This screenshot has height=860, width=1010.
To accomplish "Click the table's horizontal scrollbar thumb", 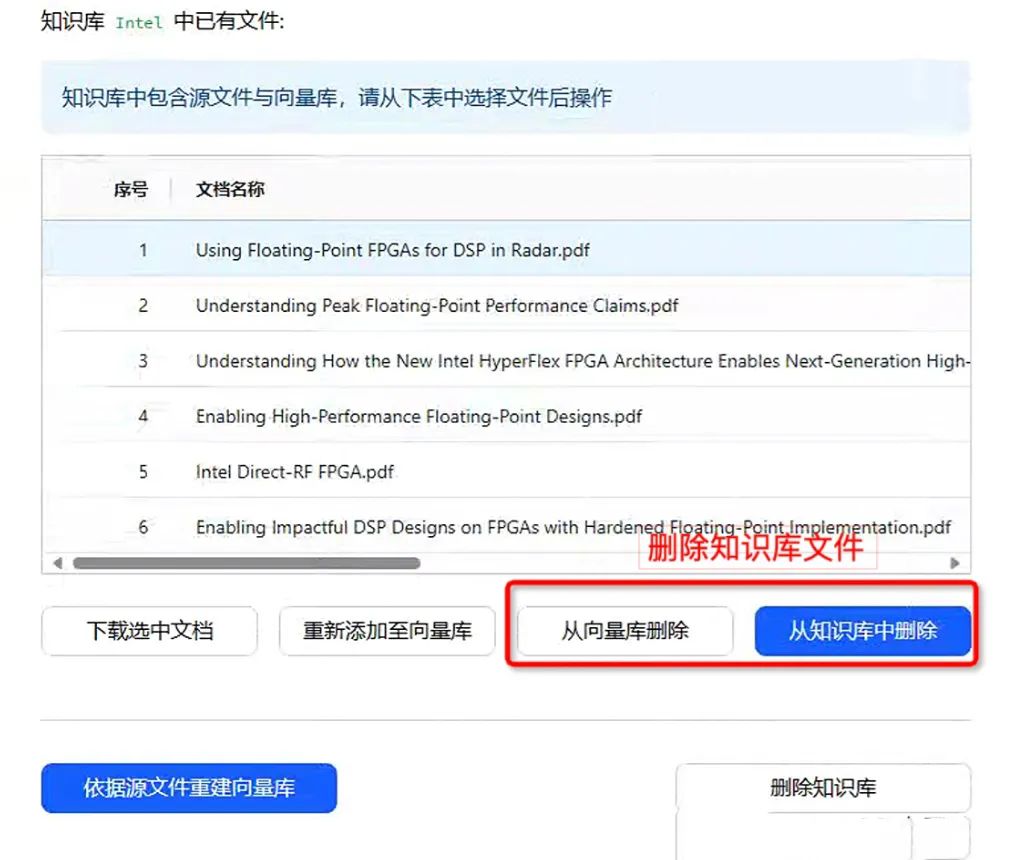I will tap(247, 563).
